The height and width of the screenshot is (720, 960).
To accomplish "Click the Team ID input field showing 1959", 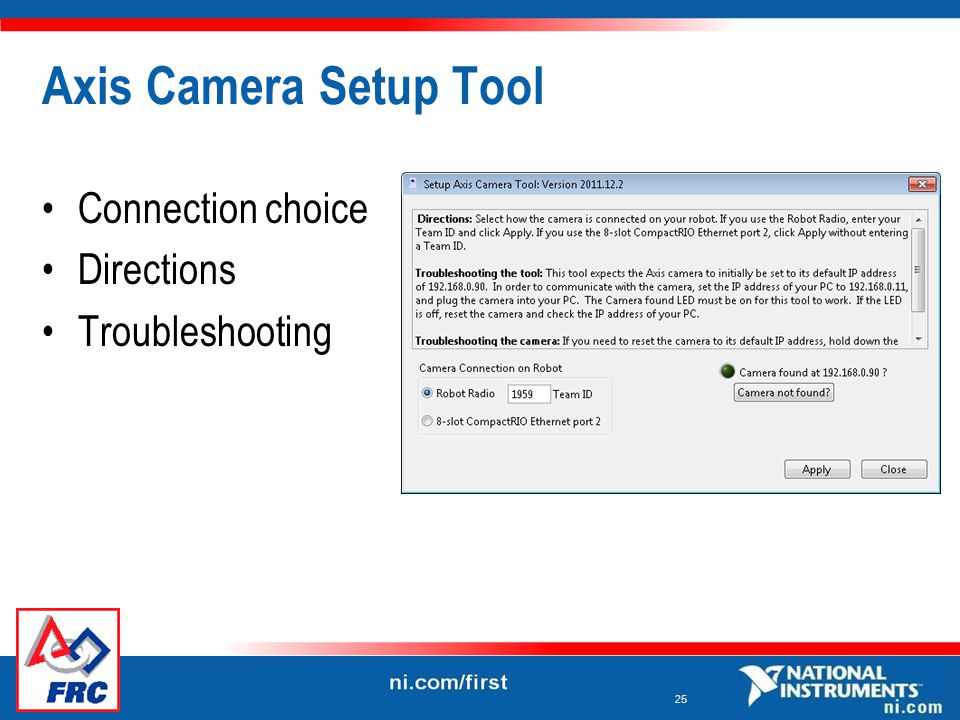I will [x=529, y=394].
